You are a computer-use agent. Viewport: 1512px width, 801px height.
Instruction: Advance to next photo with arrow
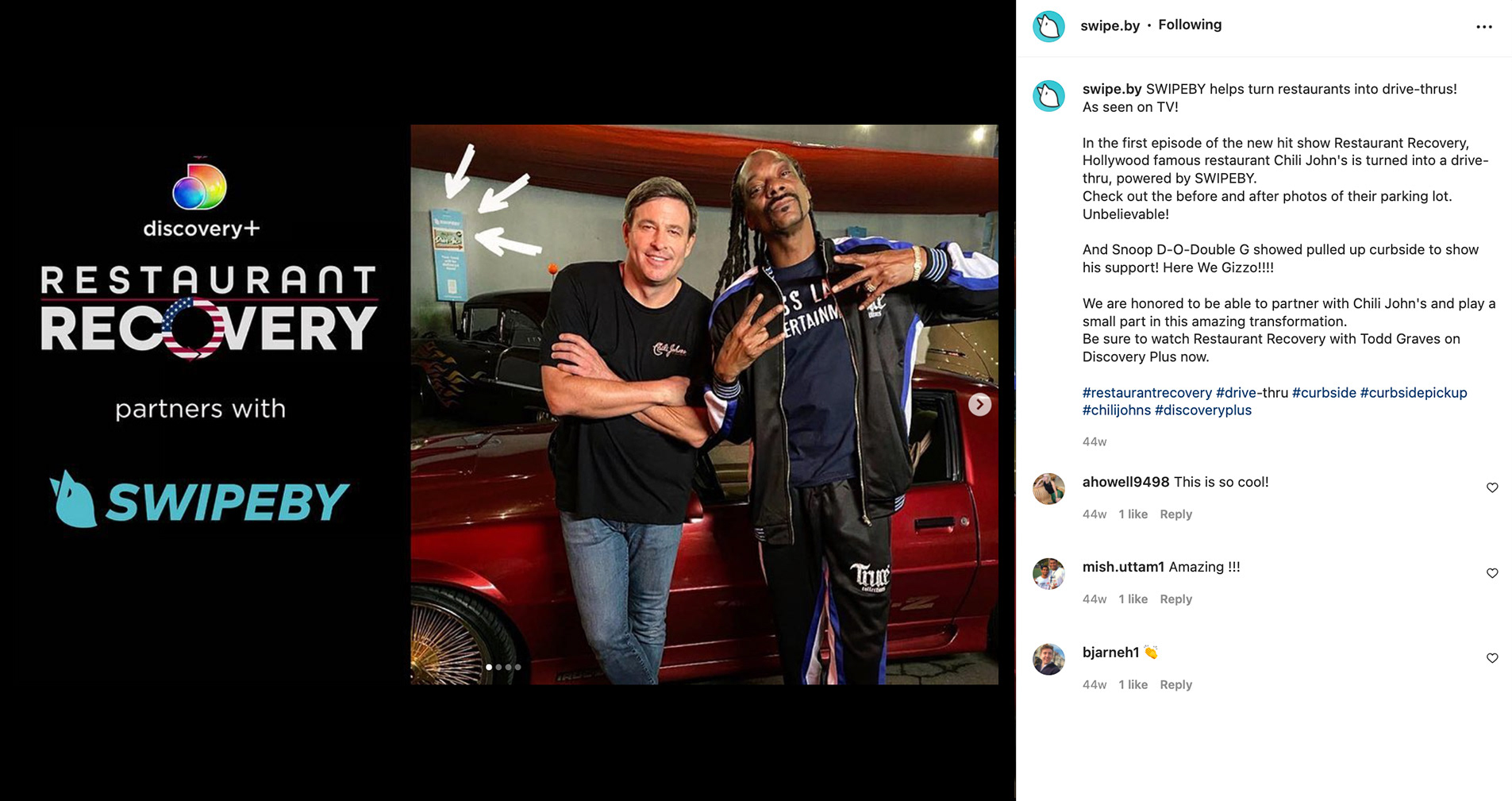point(979,405)
